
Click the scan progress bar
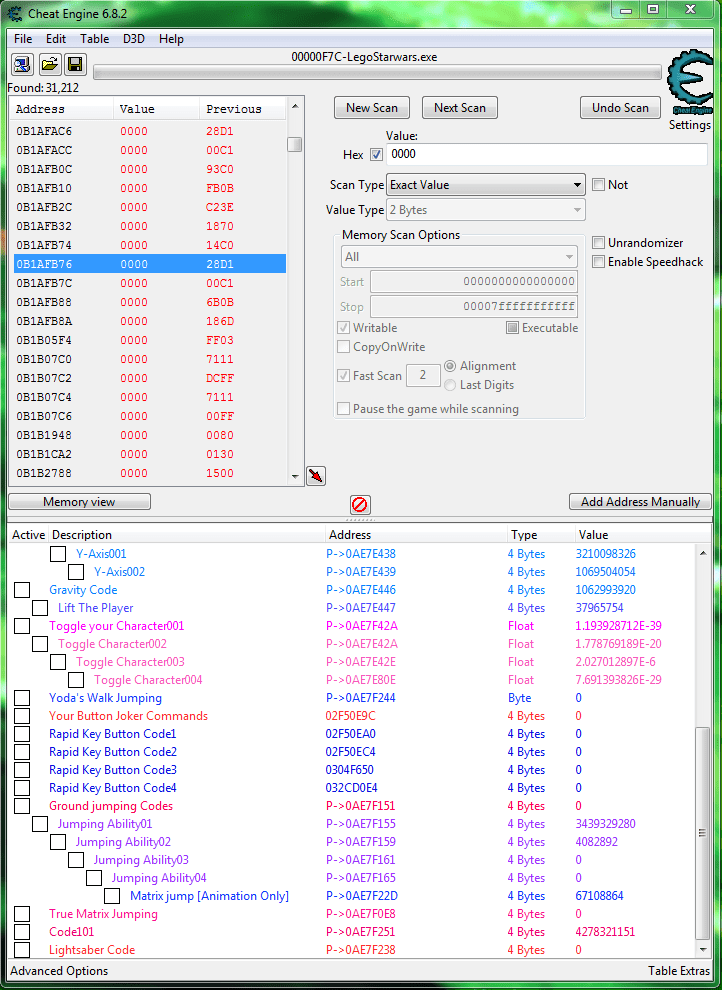point(377,73)
